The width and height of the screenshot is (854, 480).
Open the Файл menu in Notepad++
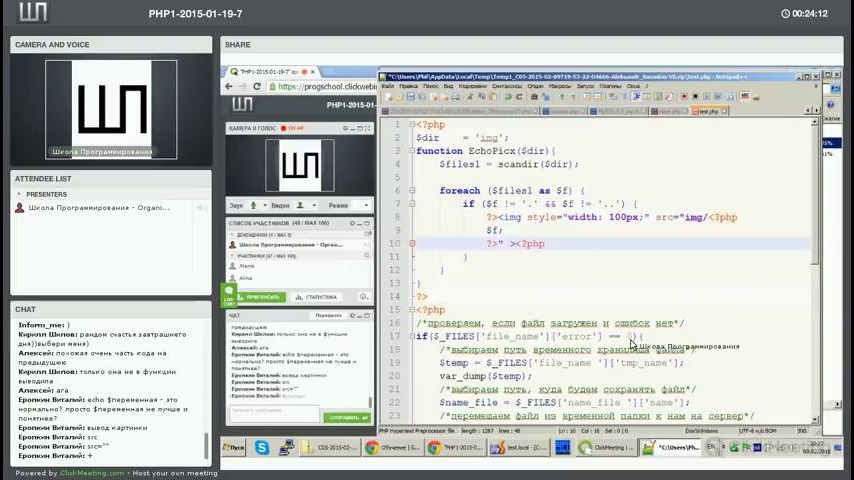tap(387, 86)
